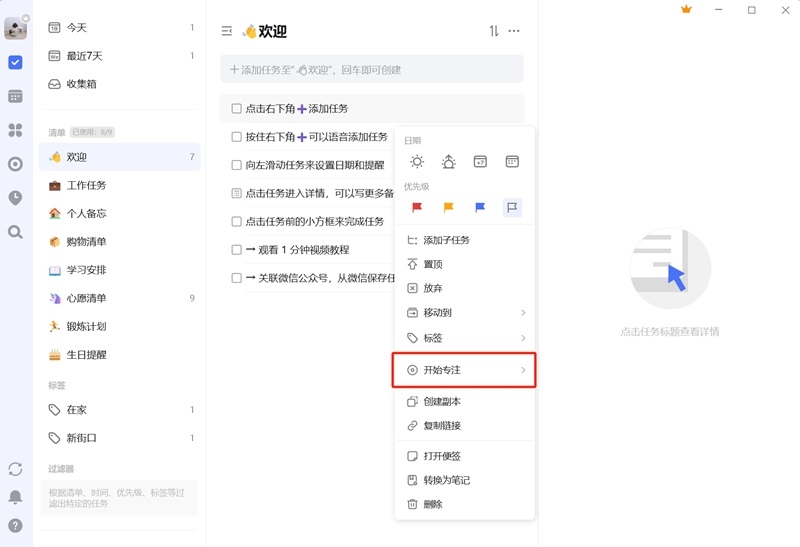
Task: Open the 学习安排 list
Action: [120, 270]
